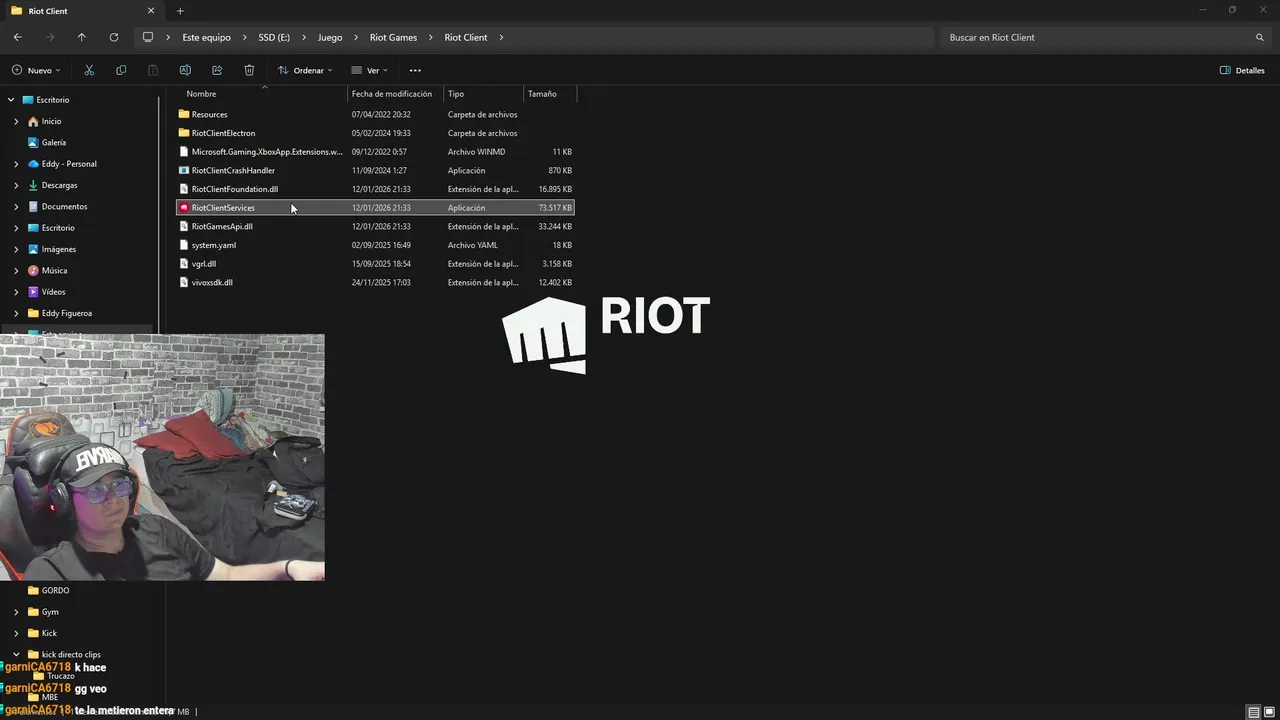Collapse the kick directo clips node
This screenshot has height=720, width=1280.
[16, 654]
